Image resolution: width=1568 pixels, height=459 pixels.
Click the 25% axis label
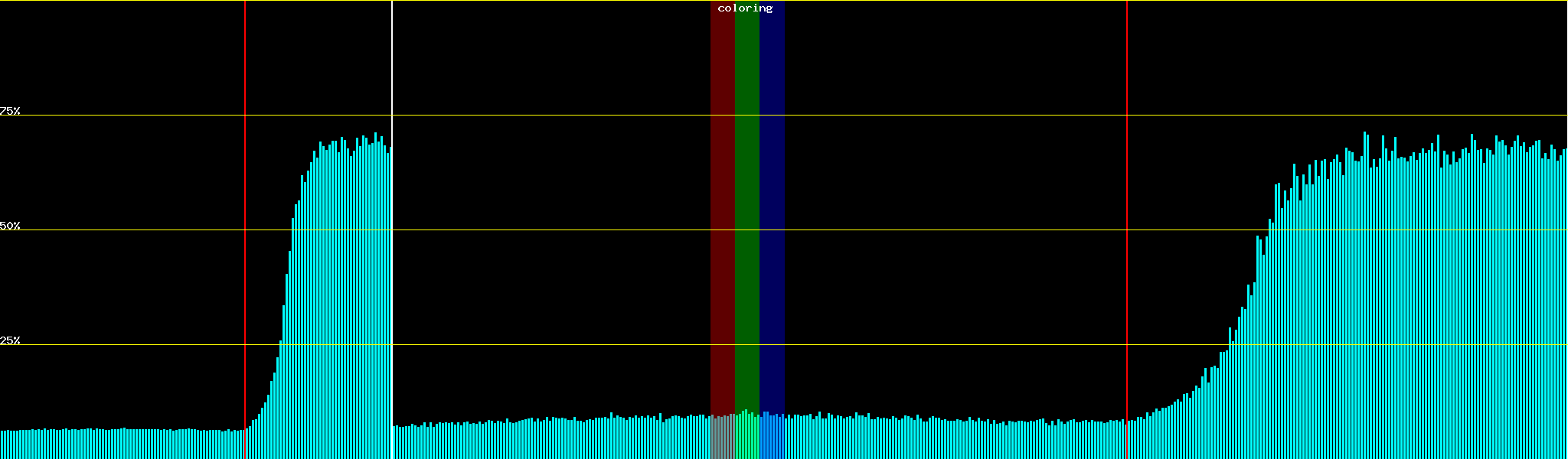click(10, 340)
